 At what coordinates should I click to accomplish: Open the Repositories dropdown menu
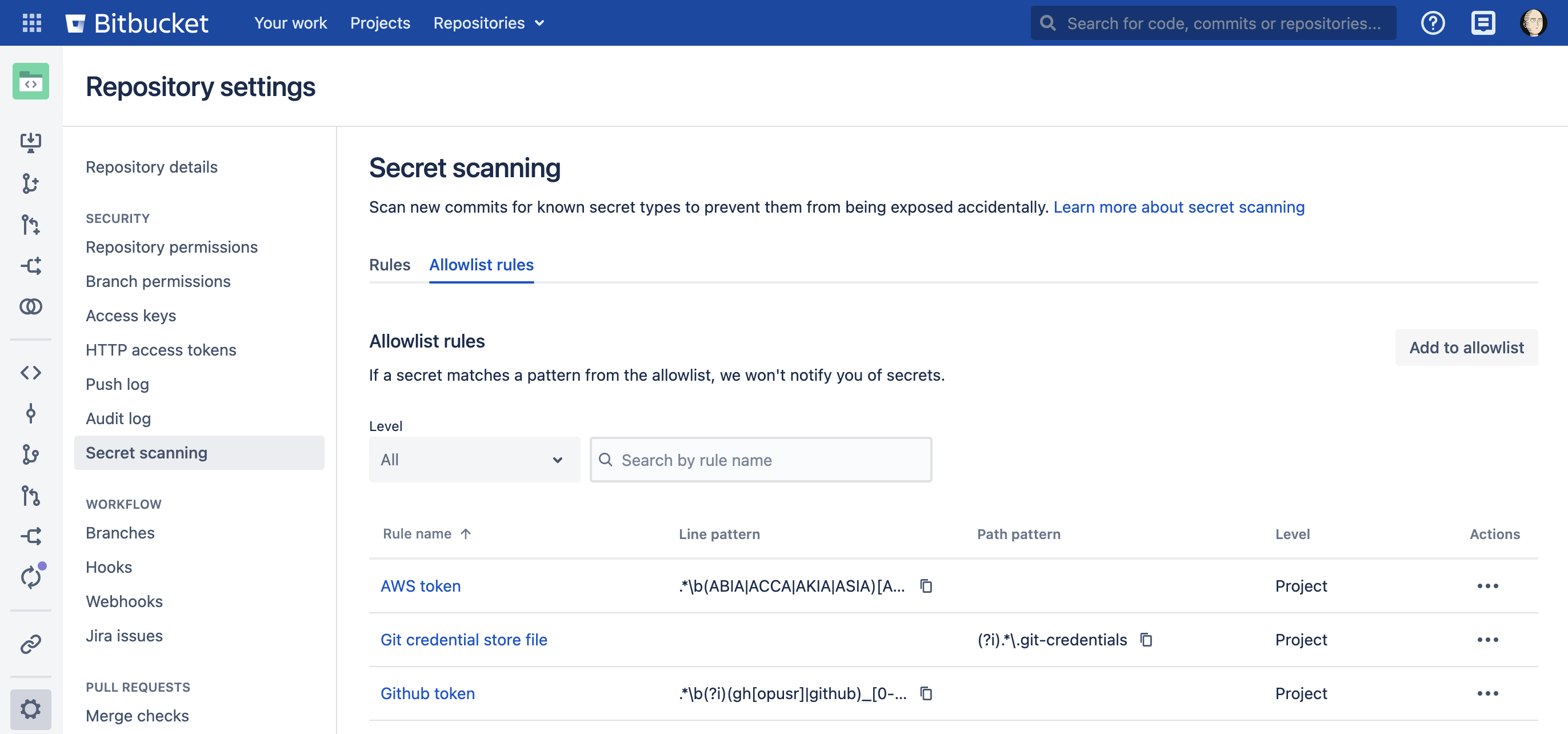pyautogui.click(x=488, y=23)
